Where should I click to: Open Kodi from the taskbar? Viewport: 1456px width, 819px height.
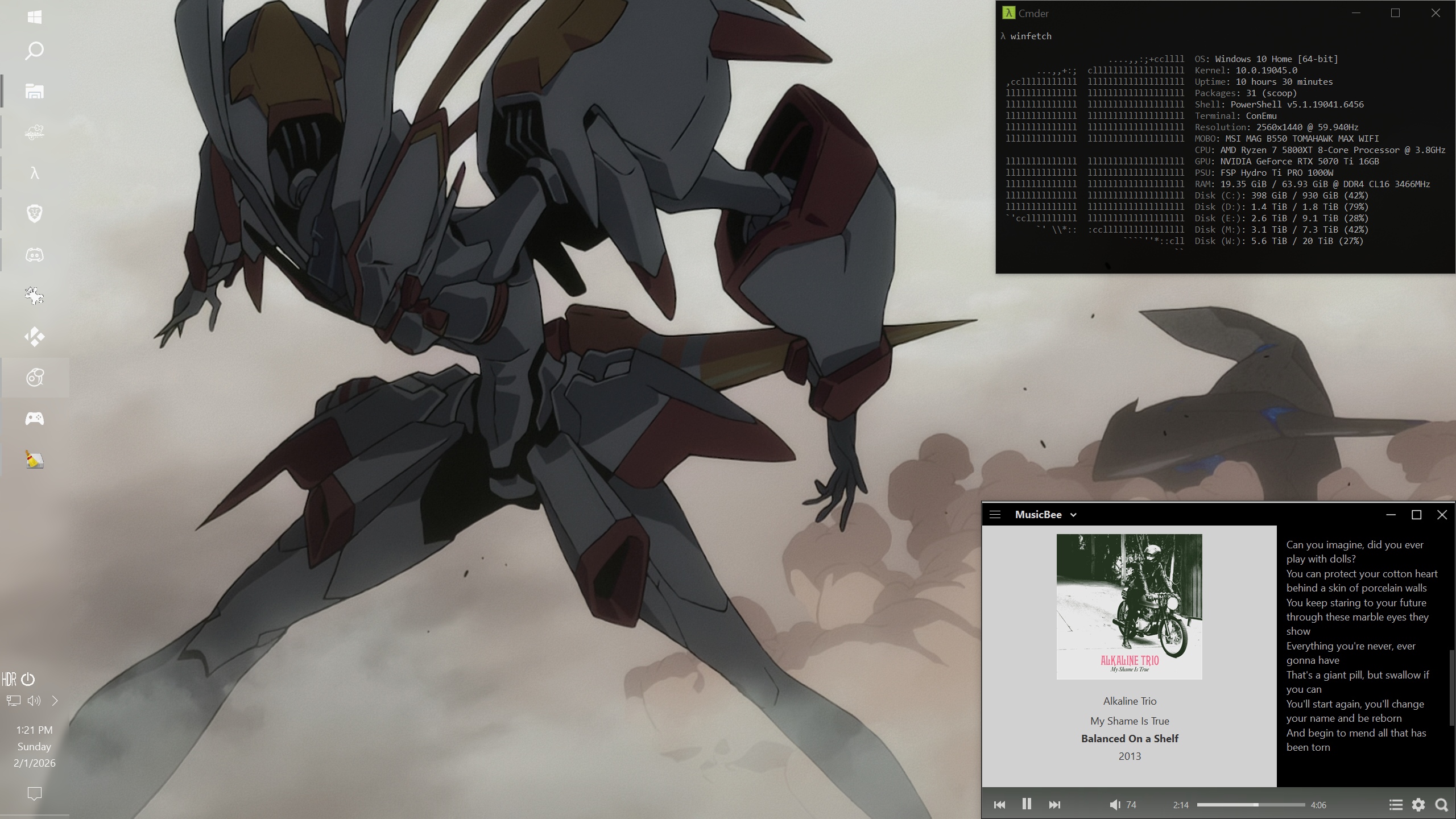[35, 337]
